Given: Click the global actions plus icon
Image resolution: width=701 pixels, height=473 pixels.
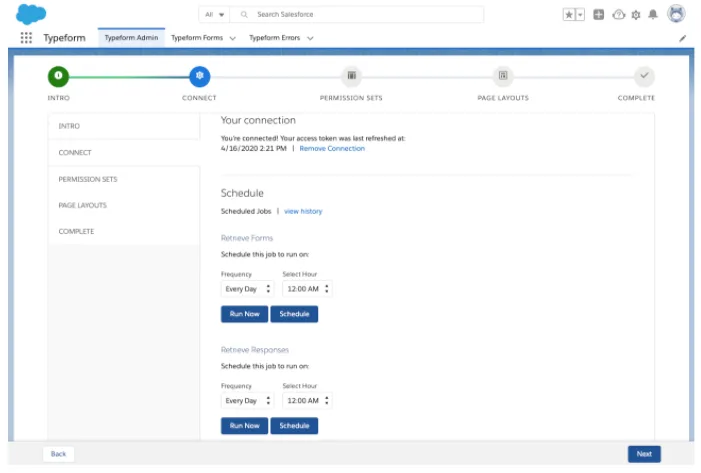Looking at the screenshot, I should 599,15.
